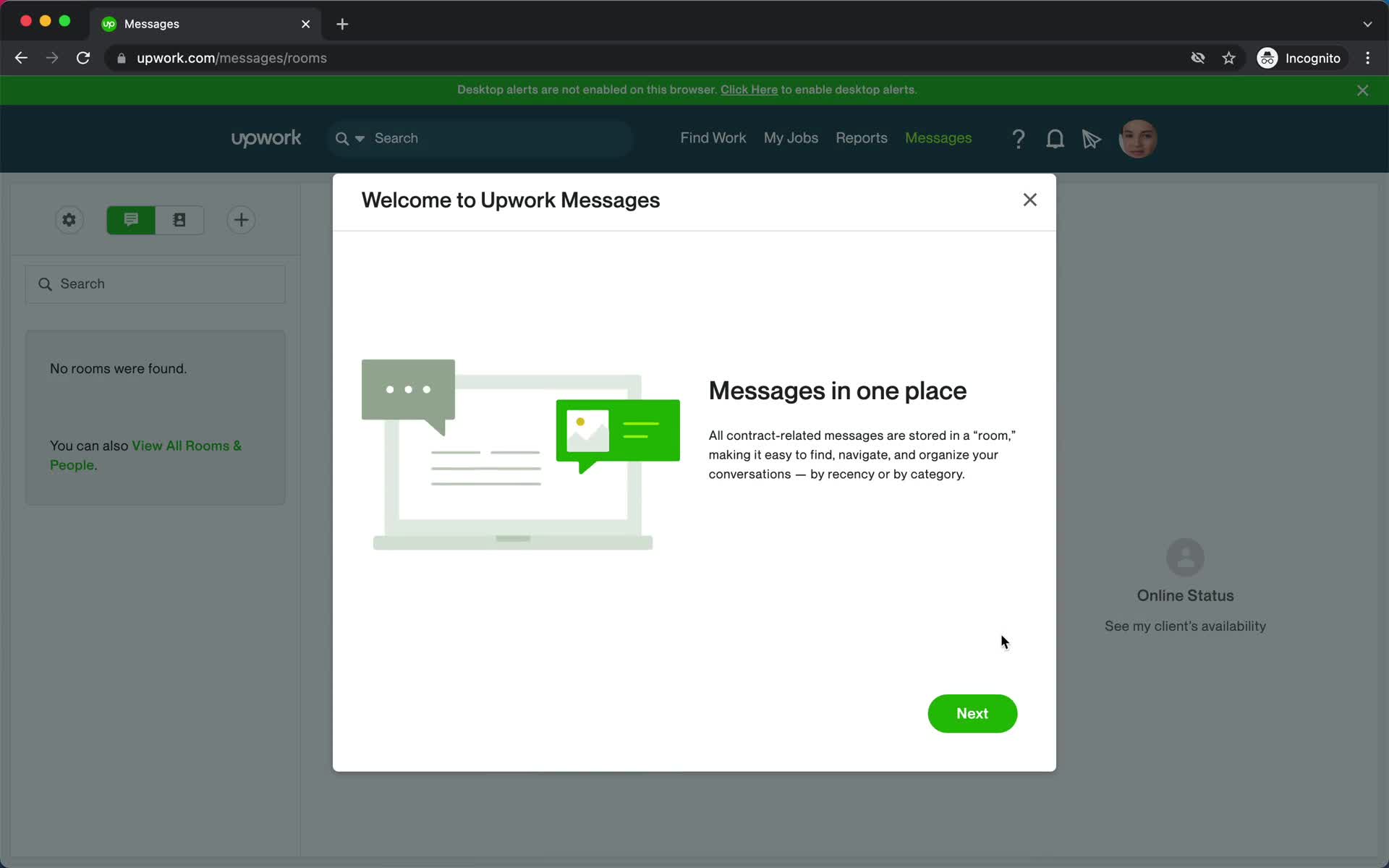1389x868 pixels.
Task: Click the top navigation Search field
Action: click(481, 138)
